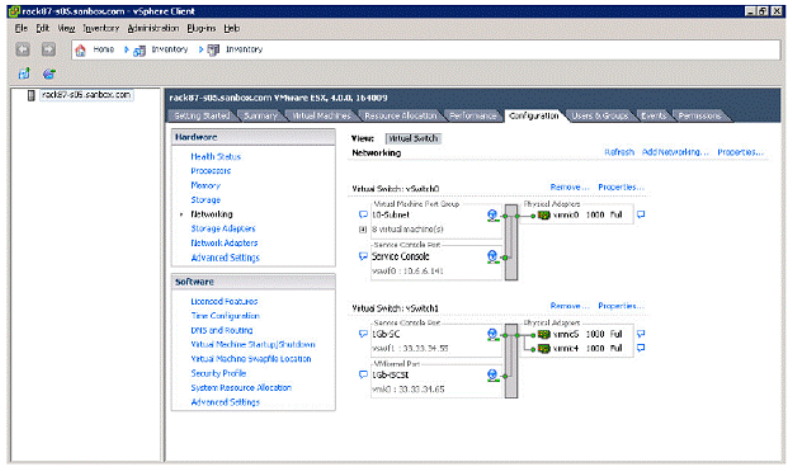Open Hardware Advanced Settings link
Screen dimensions: 792x471
click(225, 258)
